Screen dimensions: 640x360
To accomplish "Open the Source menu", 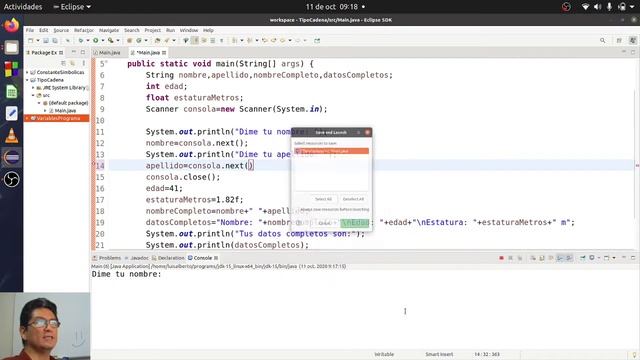I will click(x=61, y=30).
